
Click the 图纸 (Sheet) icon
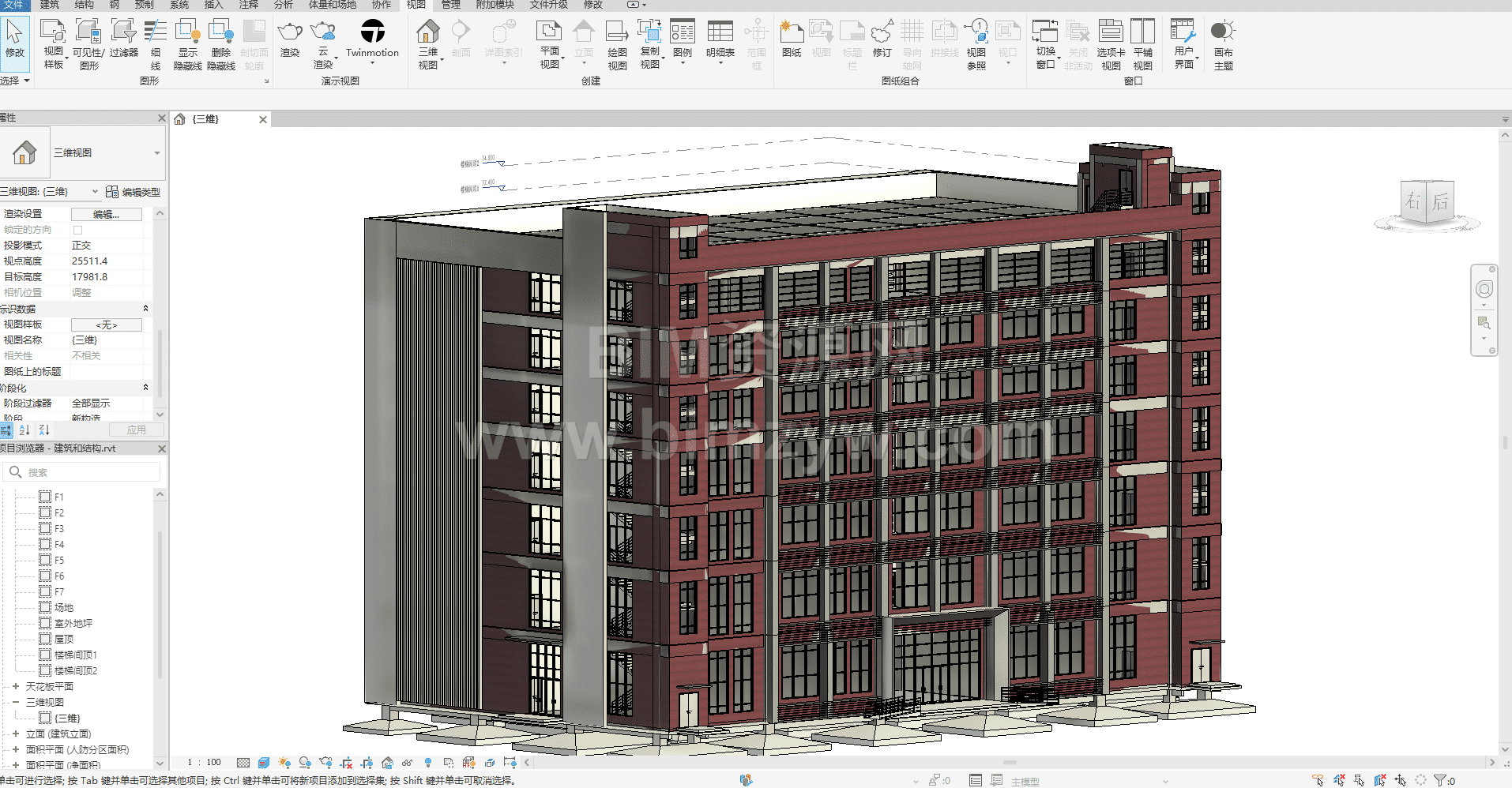pyautogui.click(x=791, y=32)
